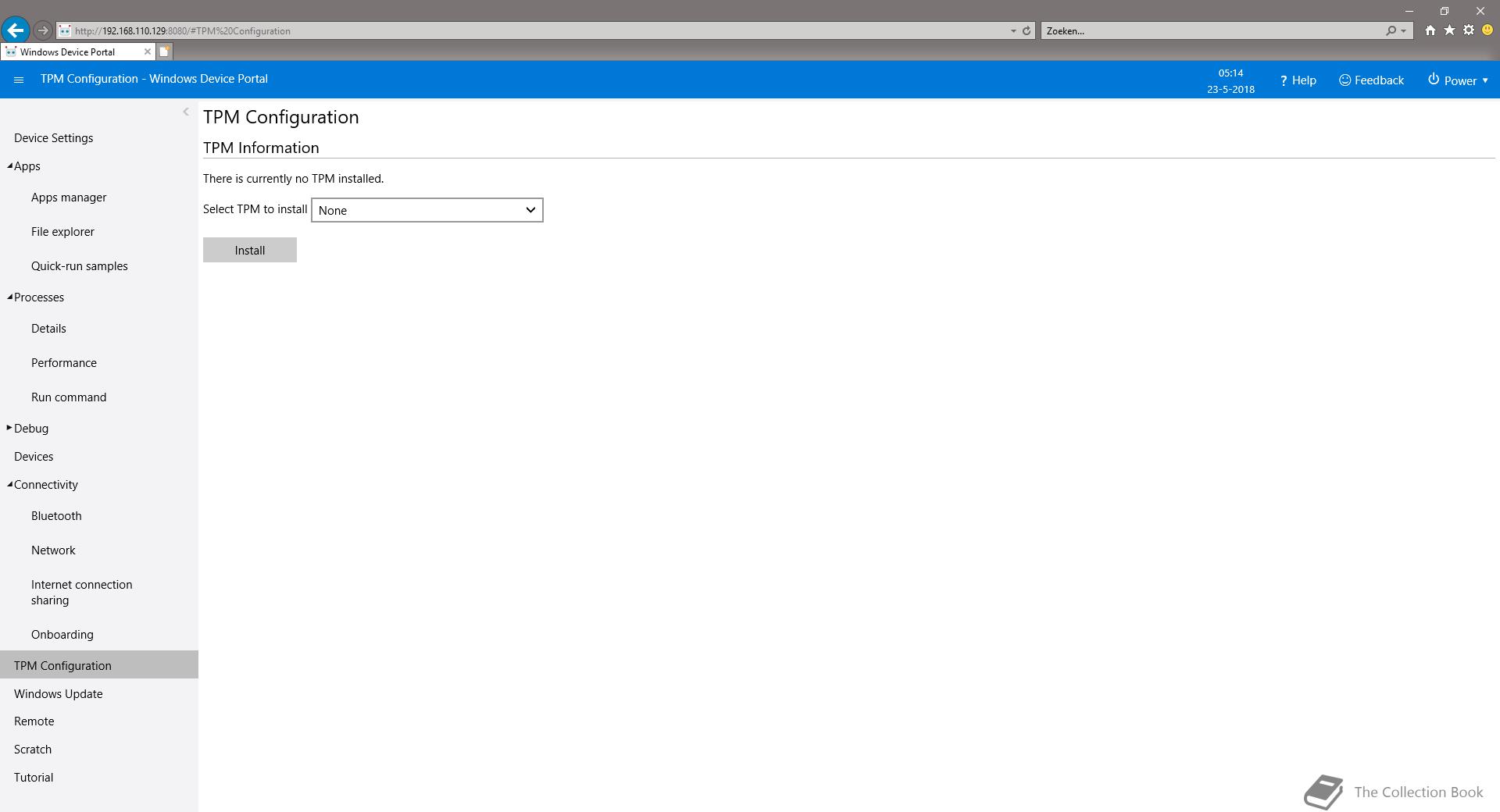Open Network page
The width and height of the screenshot is (1500, 812).
pyautogui.click(x=53, y=550)
